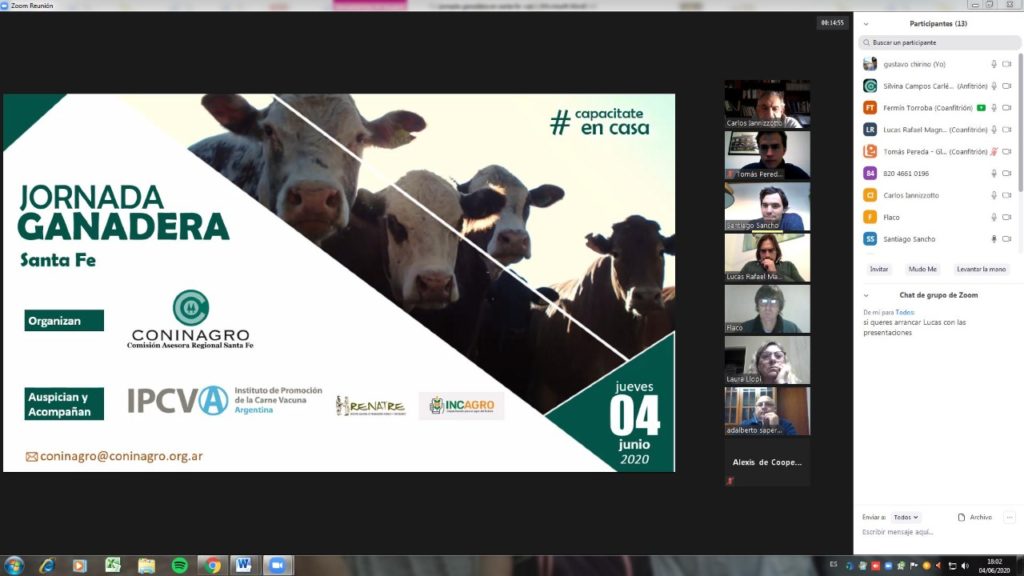The width and height of the screenshot is (1024, 576).
Task: Open Spotify from the taskbar
Action: [x=179, y=565]
